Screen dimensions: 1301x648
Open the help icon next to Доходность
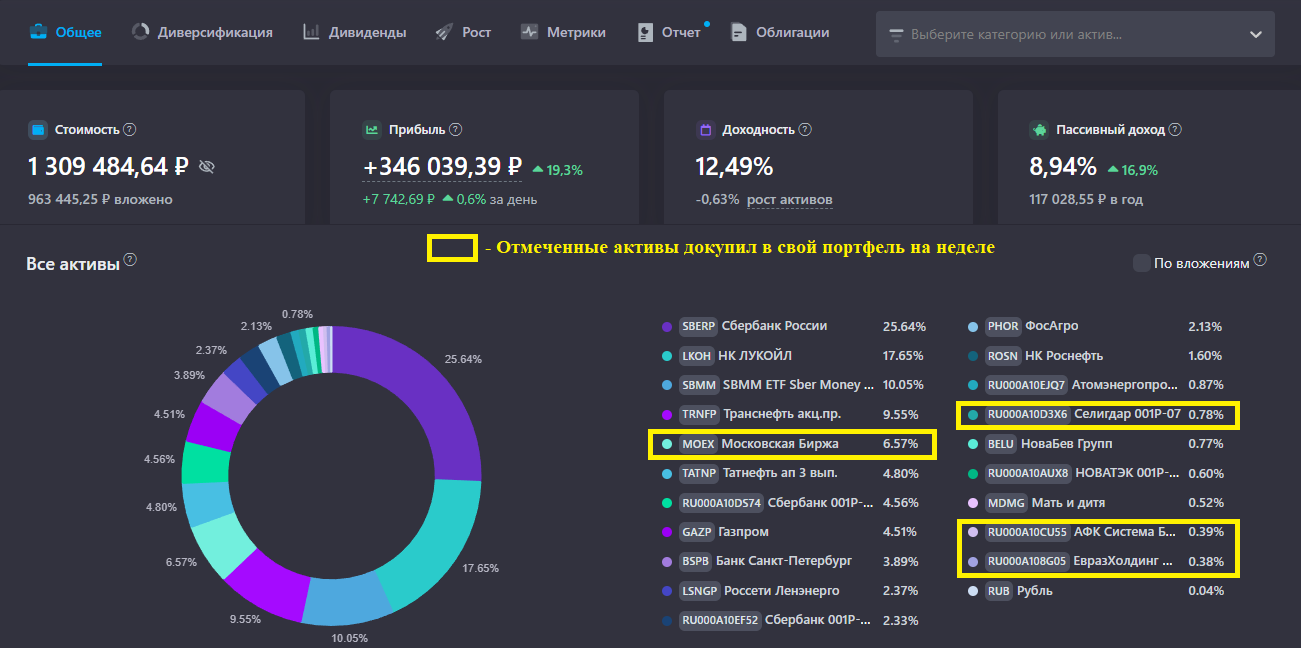point(806,129)
